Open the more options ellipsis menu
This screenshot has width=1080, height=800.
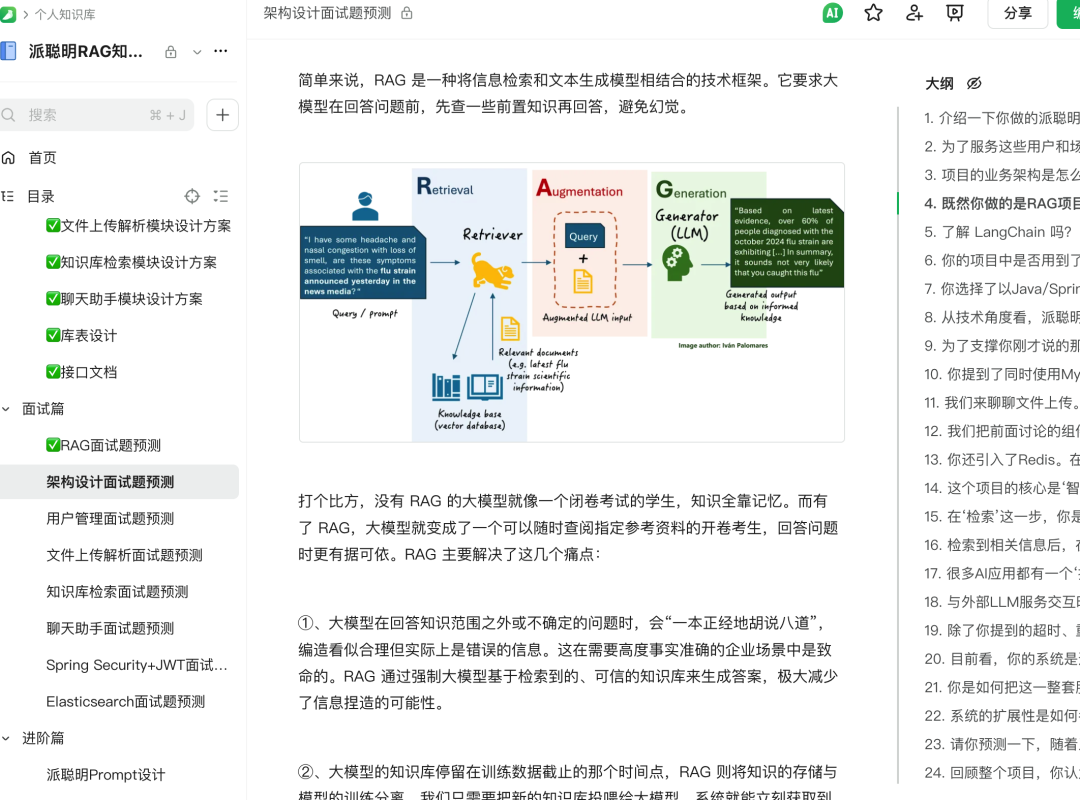pyautogui.click(x=220, y=51)
